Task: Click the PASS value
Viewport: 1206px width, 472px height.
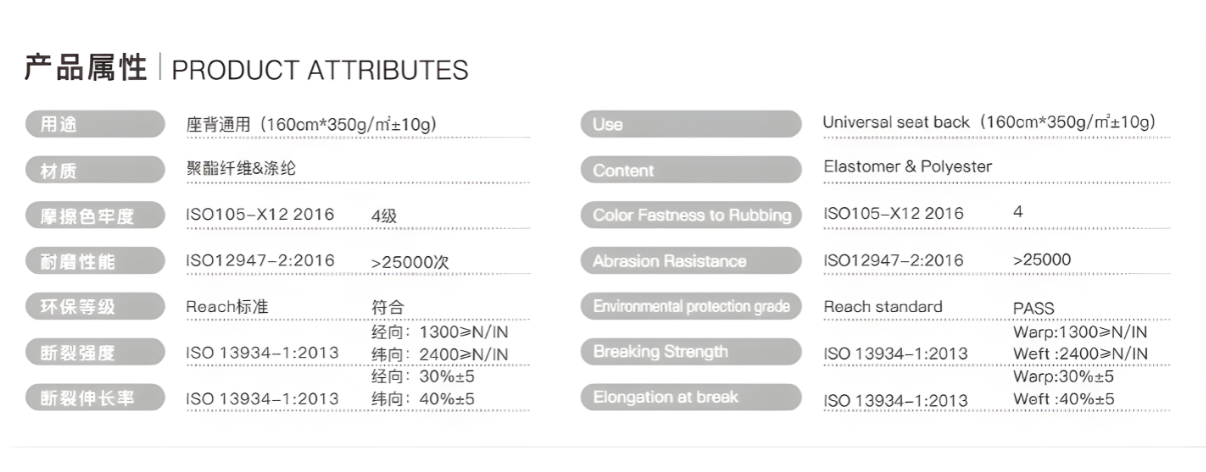Action: click(1033, 309)
